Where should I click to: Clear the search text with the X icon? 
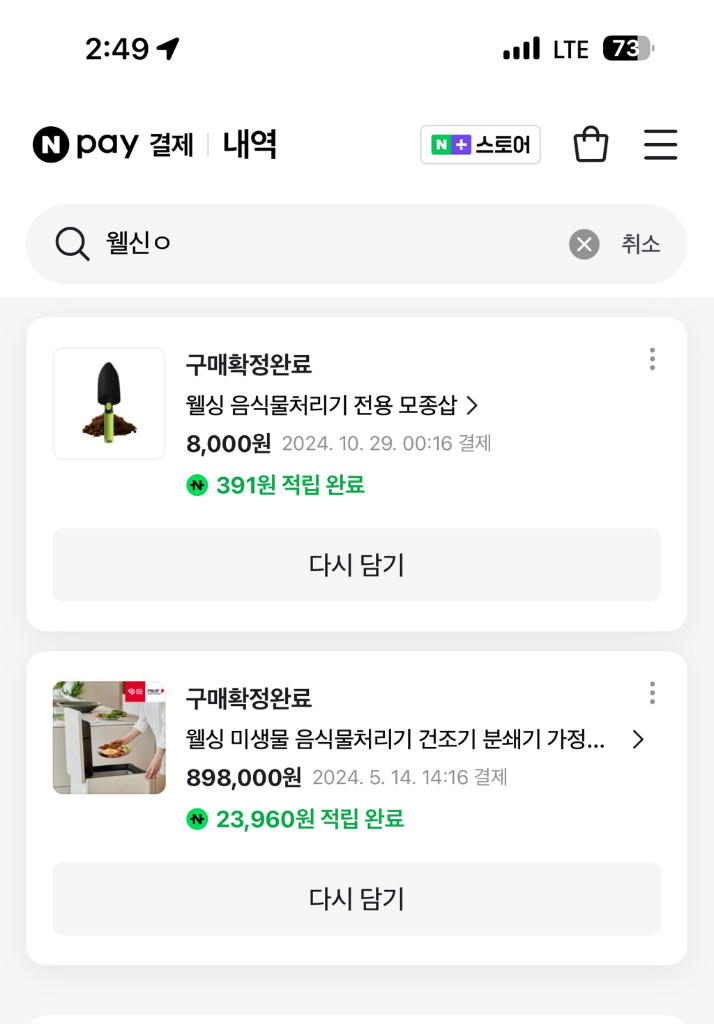583,243
